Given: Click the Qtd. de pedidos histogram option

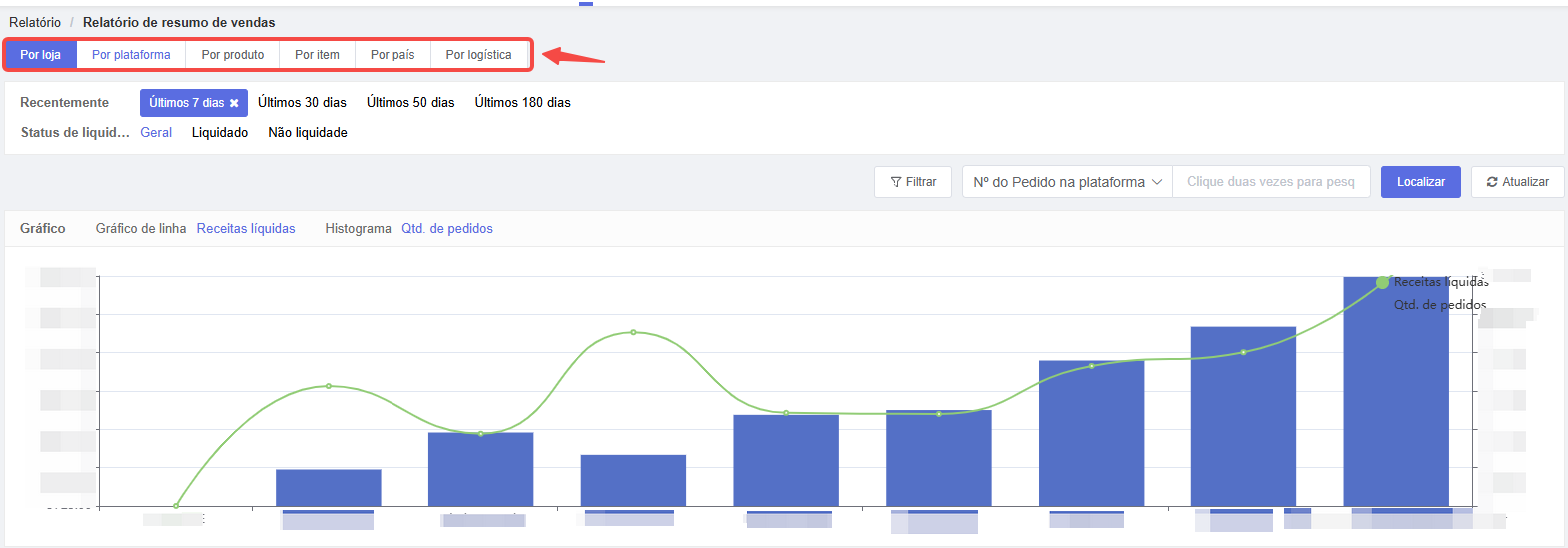Looking at the screenshot, I should click(447, 229).
